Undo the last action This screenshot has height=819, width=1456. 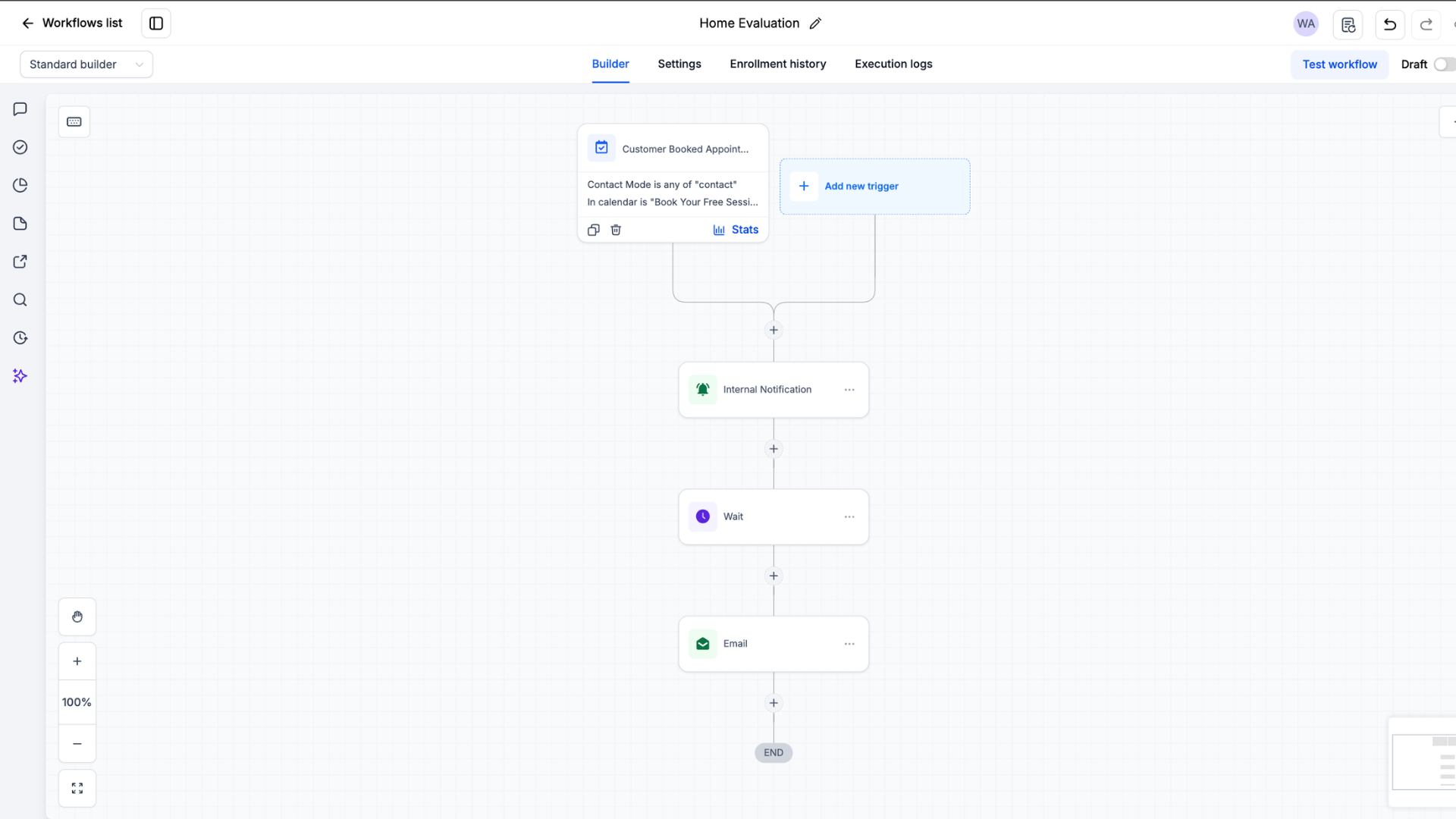click(x=1390, y=24)
